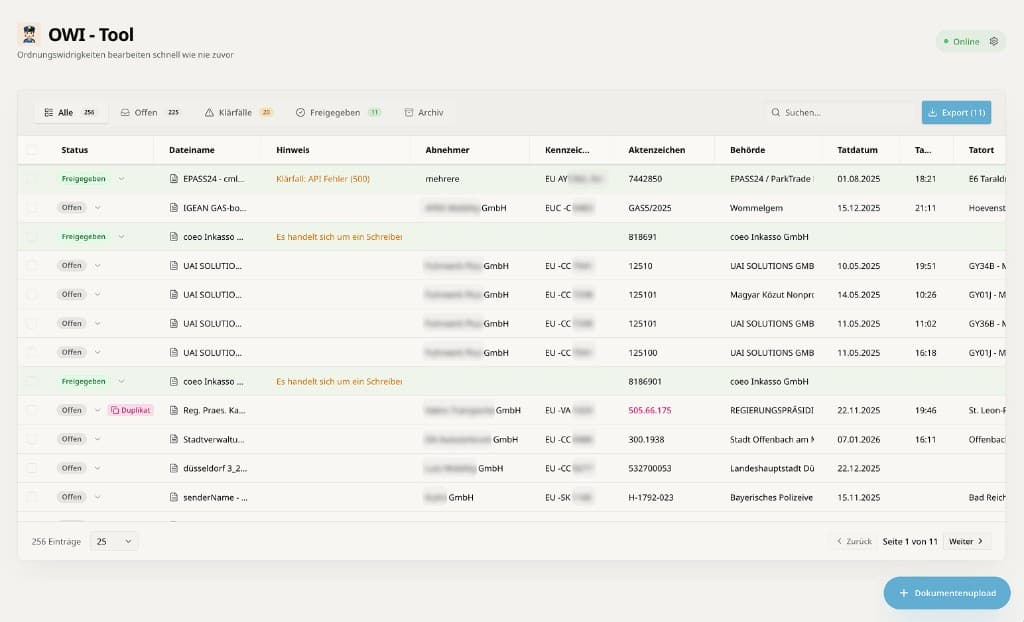1024x622 pixels.
Task: Click file icon of UAI SOLUTIO row 125100
Action: pos(174,352)
